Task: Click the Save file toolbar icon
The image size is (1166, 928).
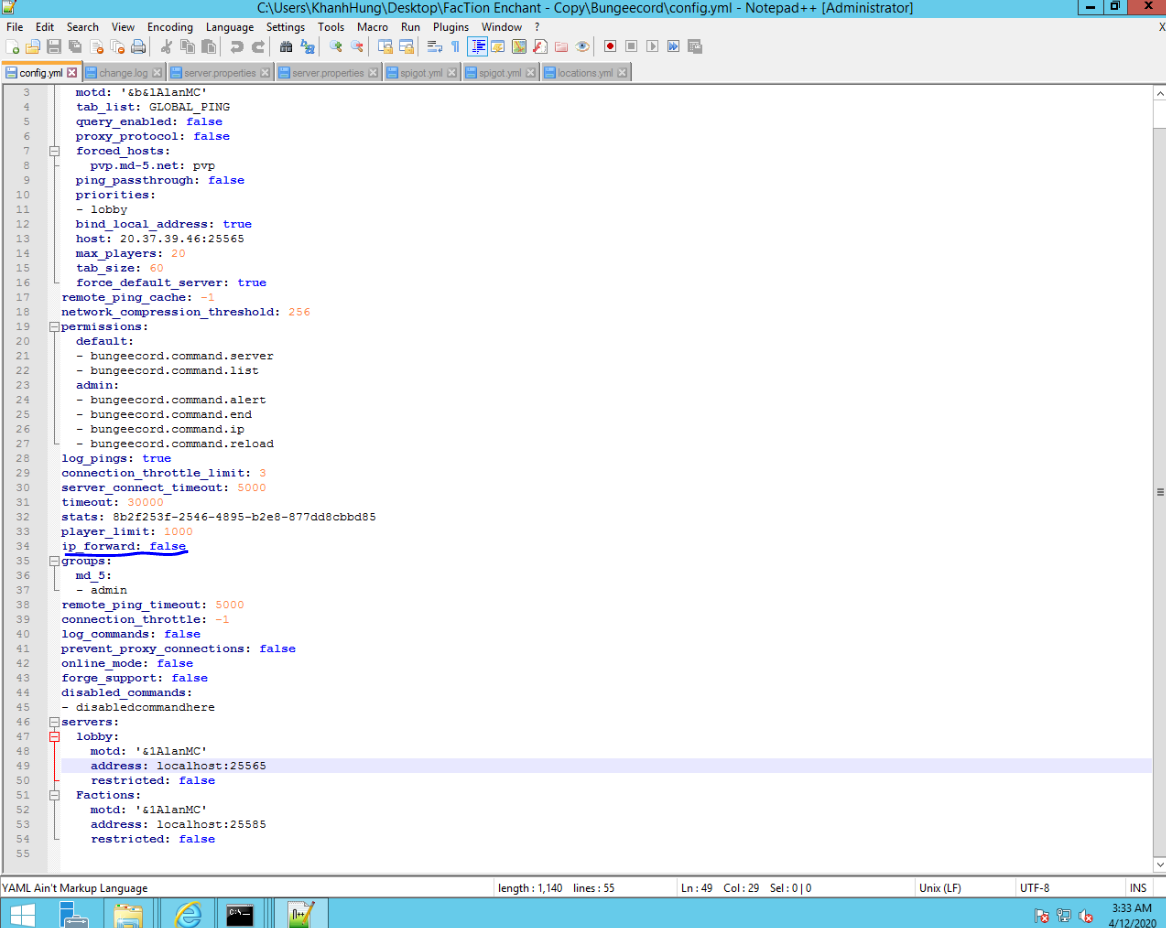Action: (54, 47)
